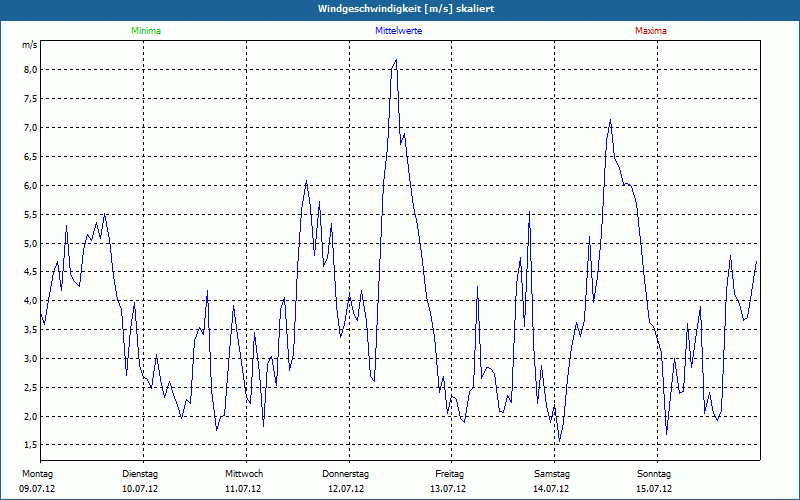800x500 pixels.
Task: Click the Sonntag day label
Action: (654, 474)
